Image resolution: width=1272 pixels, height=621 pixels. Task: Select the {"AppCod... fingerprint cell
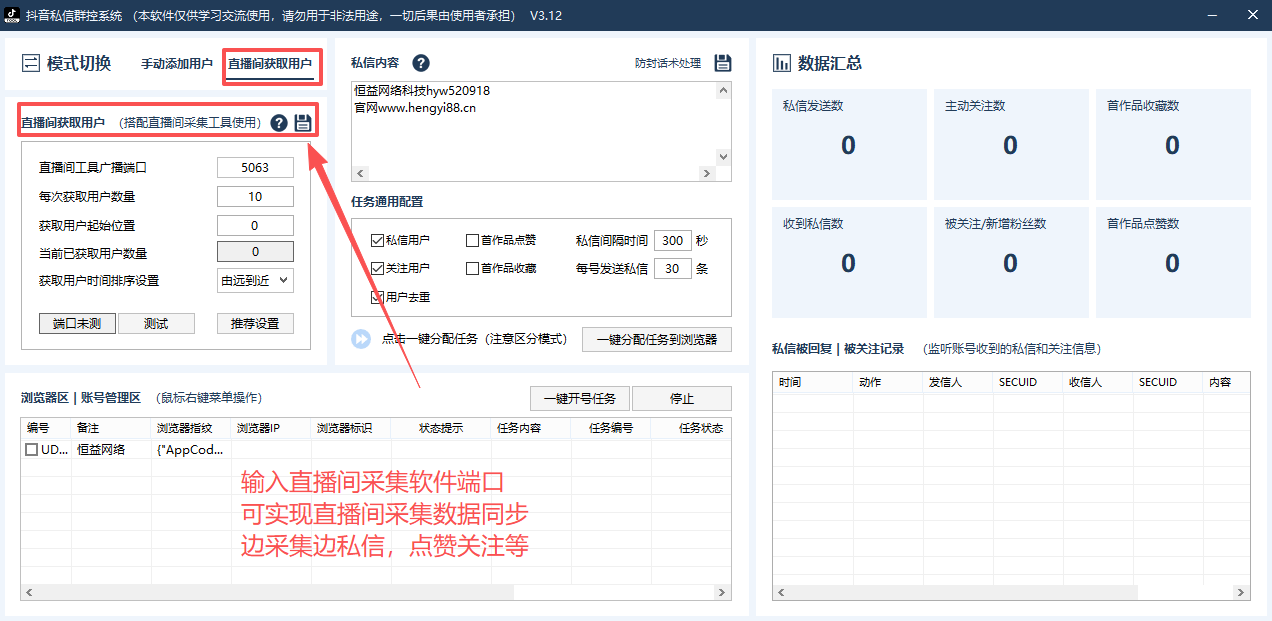click(191, 450)
